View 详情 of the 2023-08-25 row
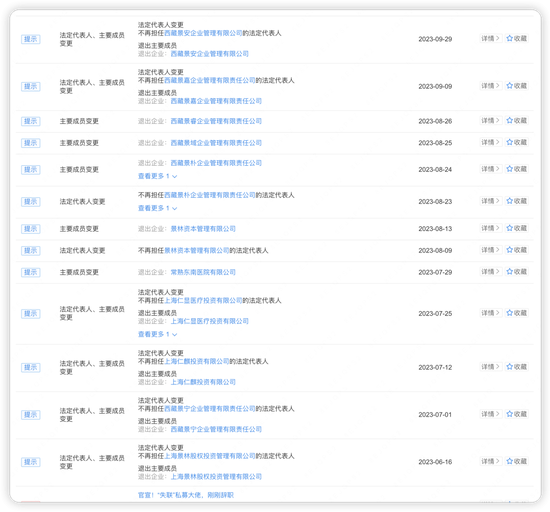This screenshot has height=512, width=550. (x=491, y=142)
